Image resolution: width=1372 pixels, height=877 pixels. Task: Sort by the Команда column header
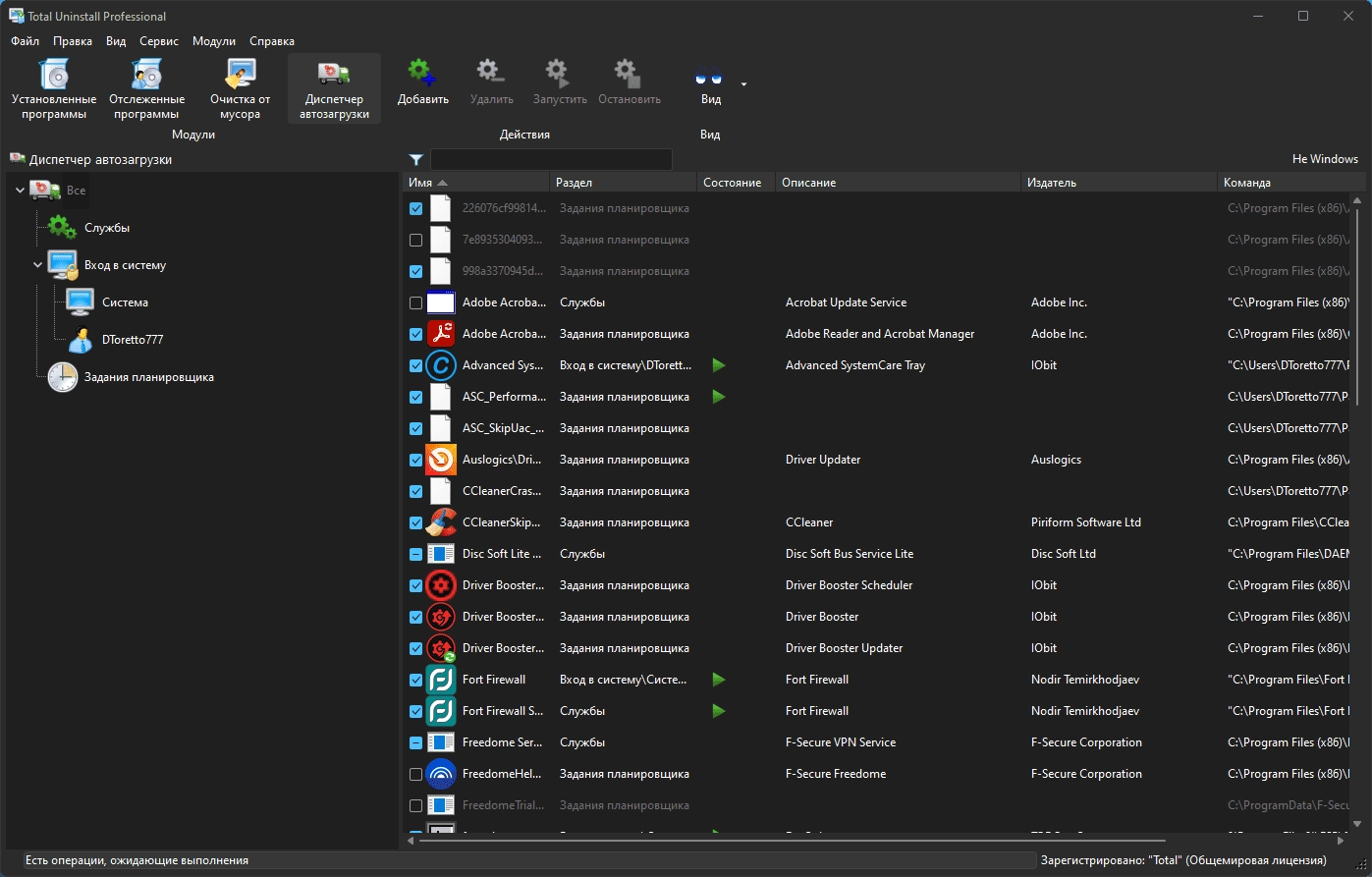coord(1290,183)
